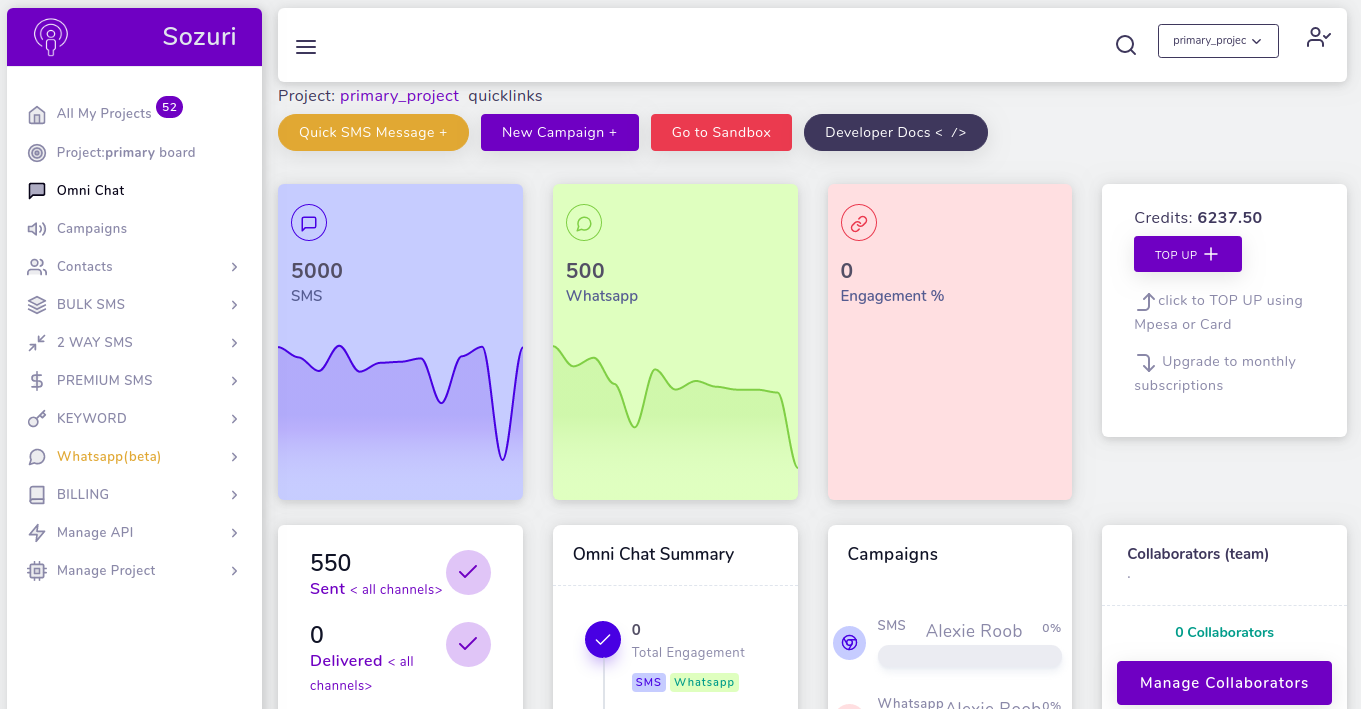The height and width of the screenshot is (709, 1361).
Task: Click the Delivered checkmark circle
Action: (x=468, y=644)
